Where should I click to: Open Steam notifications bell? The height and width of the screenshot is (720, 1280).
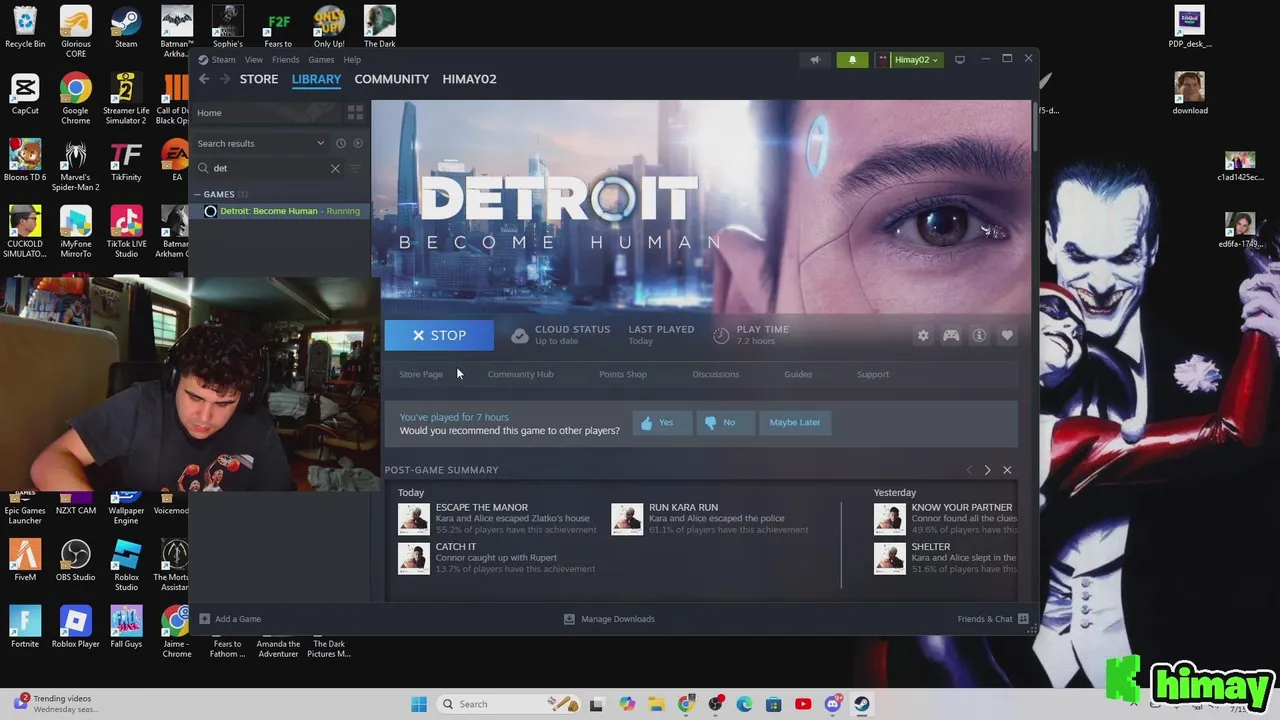coord(852,60)
